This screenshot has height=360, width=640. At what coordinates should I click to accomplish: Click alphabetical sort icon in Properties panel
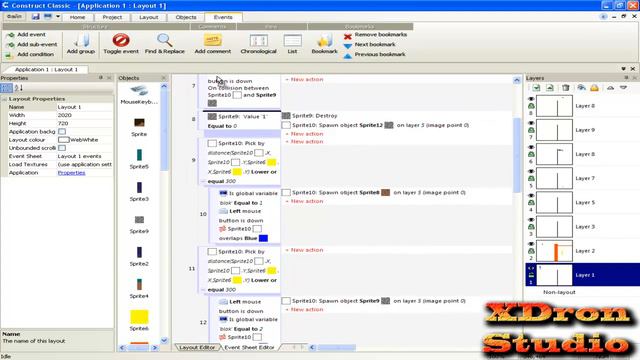click(x=19, y=88)
